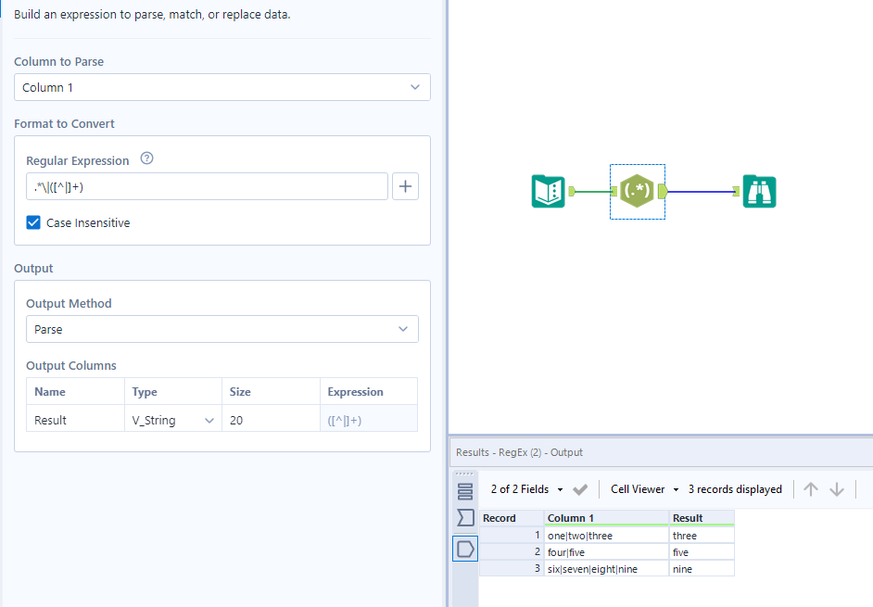Select record row number 2

tap(511, 552)
